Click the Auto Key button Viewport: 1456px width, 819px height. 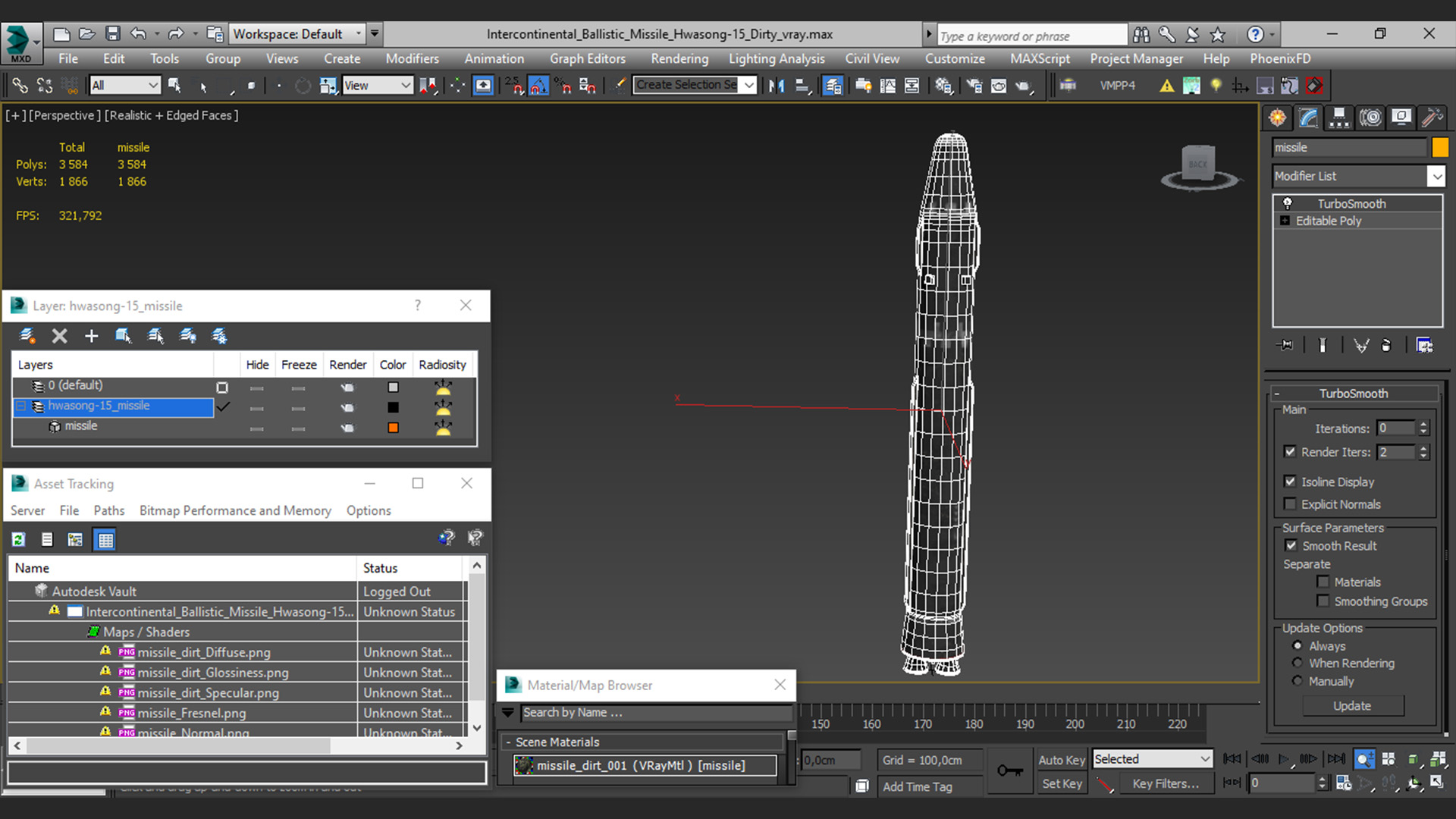(1061, 759)
